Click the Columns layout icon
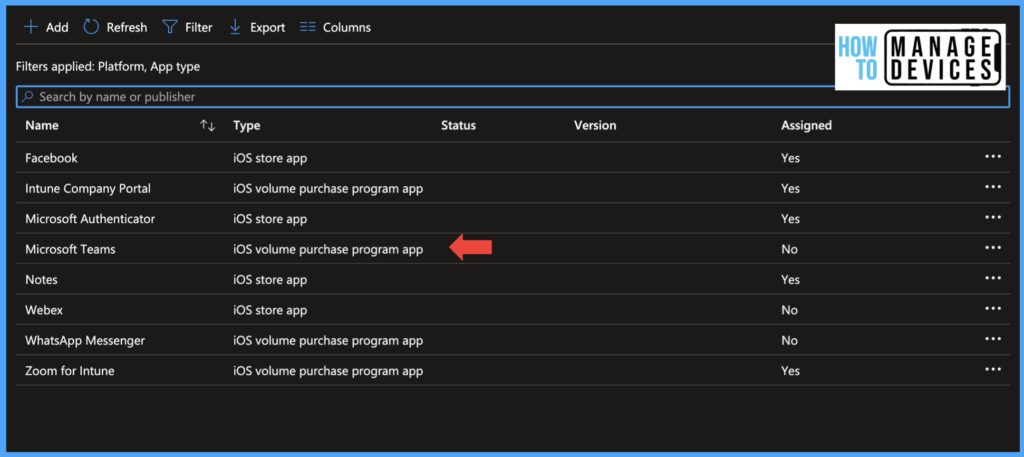Screen dimensions: 1024x457 pyautogui.click(x=308, y=27)
